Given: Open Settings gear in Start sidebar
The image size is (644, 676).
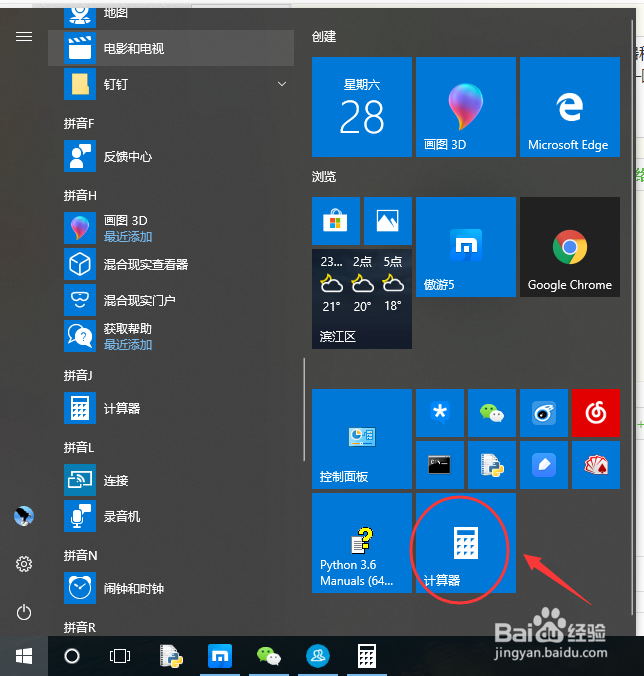Looking at the screenshot, I should tap(24, 564).
